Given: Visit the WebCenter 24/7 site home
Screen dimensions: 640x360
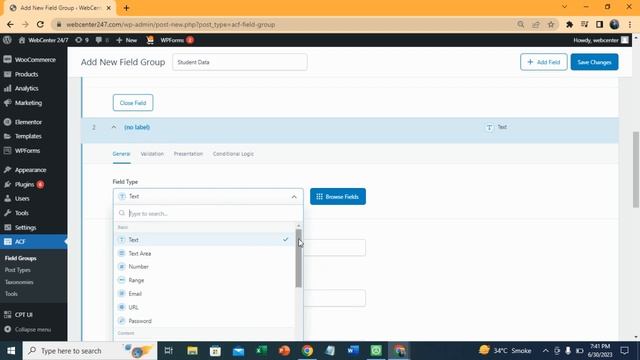Looking at the screenshot, I should 43,40.
